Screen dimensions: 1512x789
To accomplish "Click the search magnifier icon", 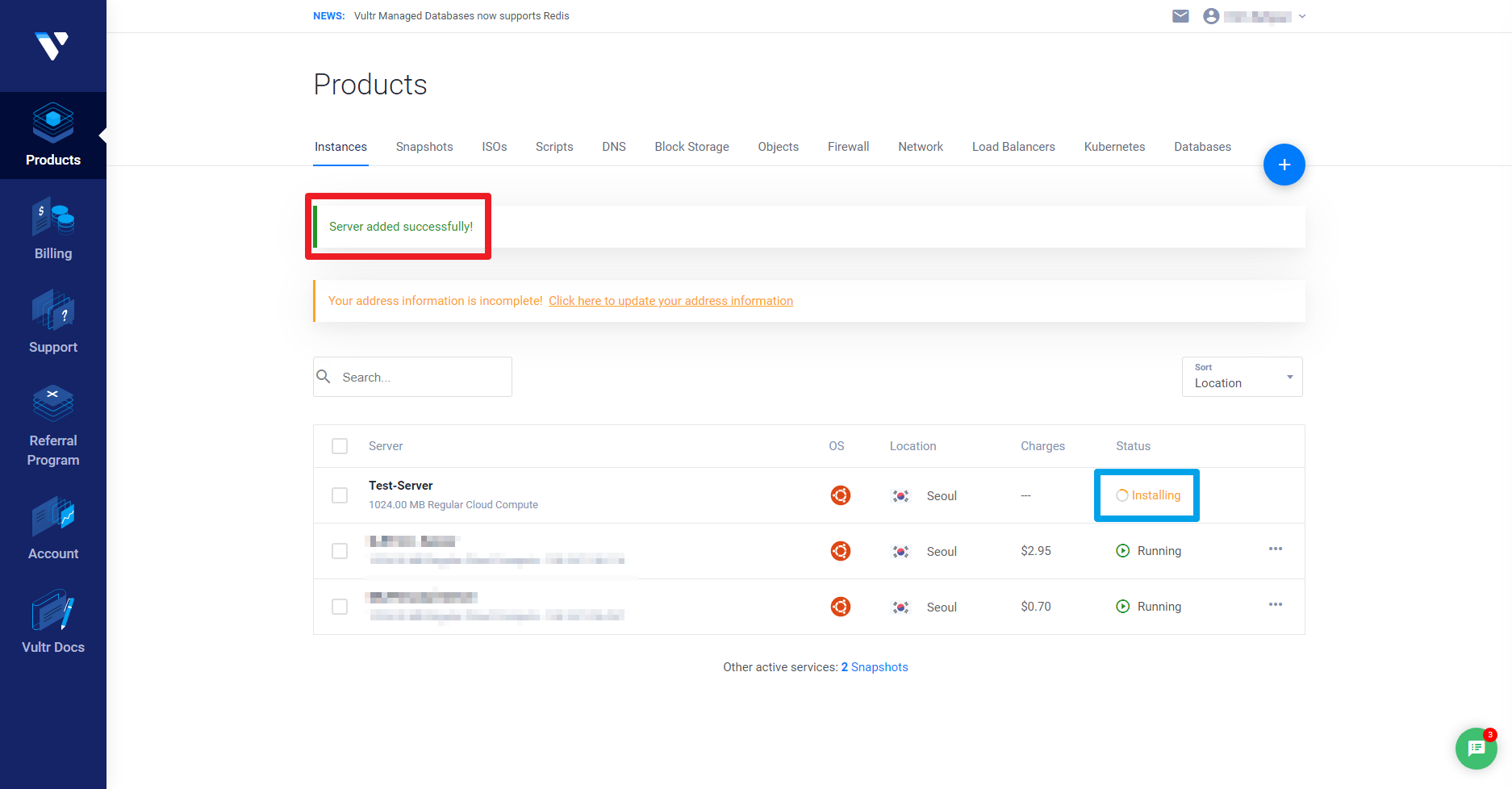I will 324,377.
